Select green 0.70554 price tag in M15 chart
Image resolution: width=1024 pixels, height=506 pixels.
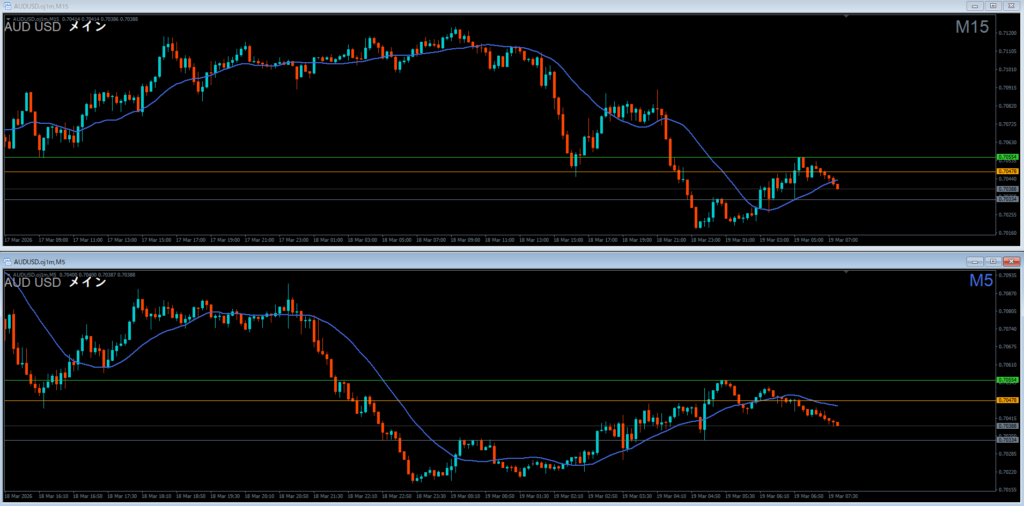tap(1008, 157)
